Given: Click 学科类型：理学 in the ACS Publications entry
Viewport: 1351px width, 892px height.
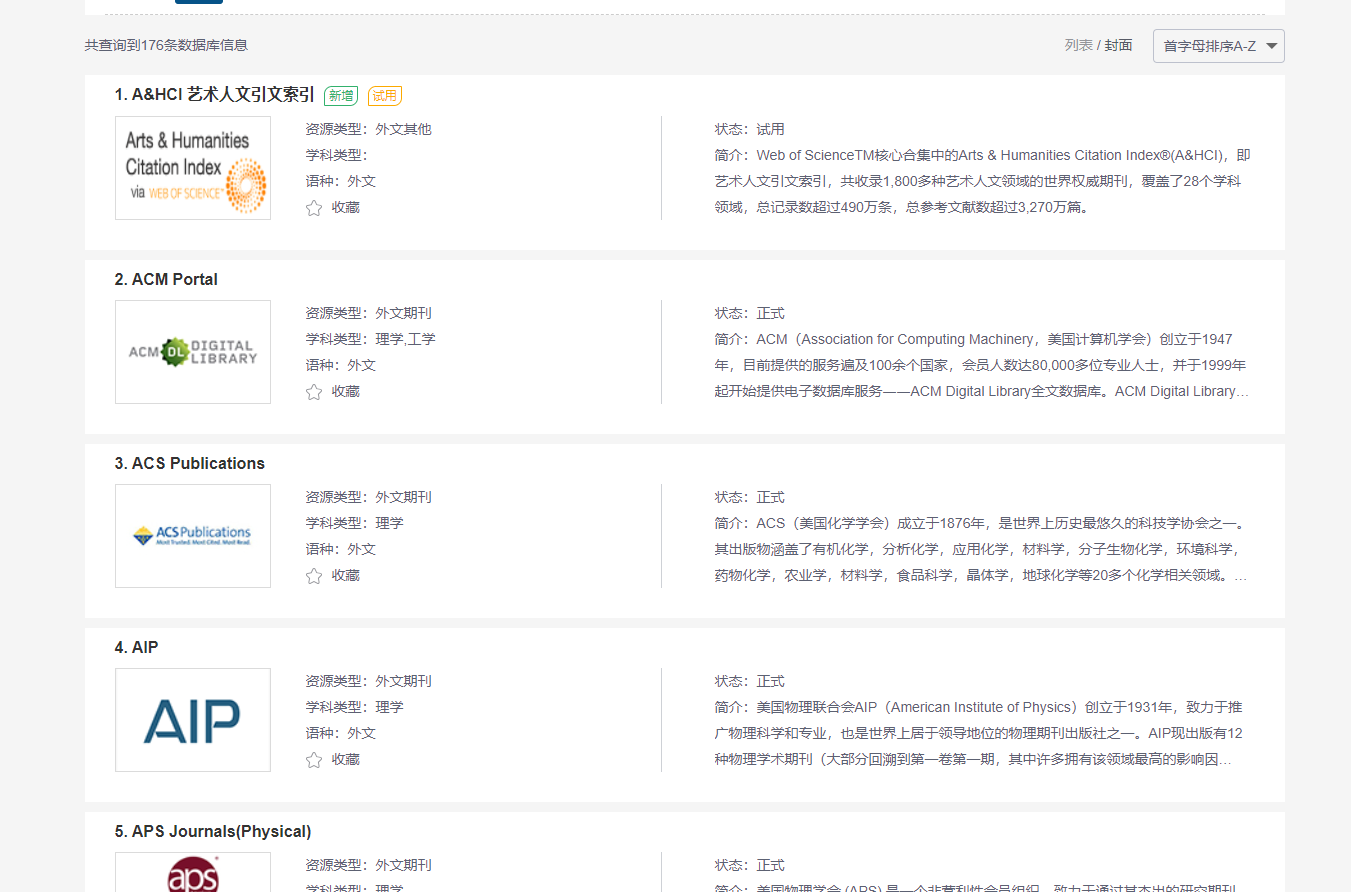Looking at the screenshot, I should tap(355, 524).
